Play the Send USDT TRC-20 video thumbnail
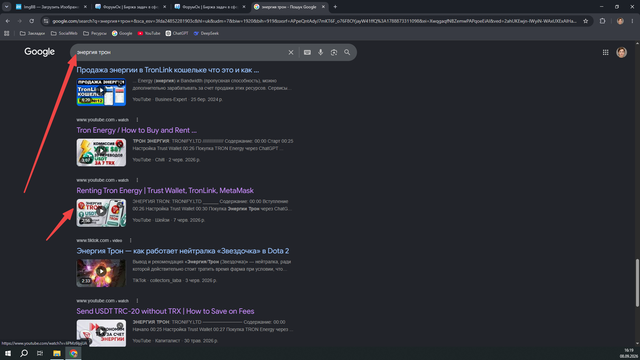Viewport: 640px width, 360px height. 101,333
